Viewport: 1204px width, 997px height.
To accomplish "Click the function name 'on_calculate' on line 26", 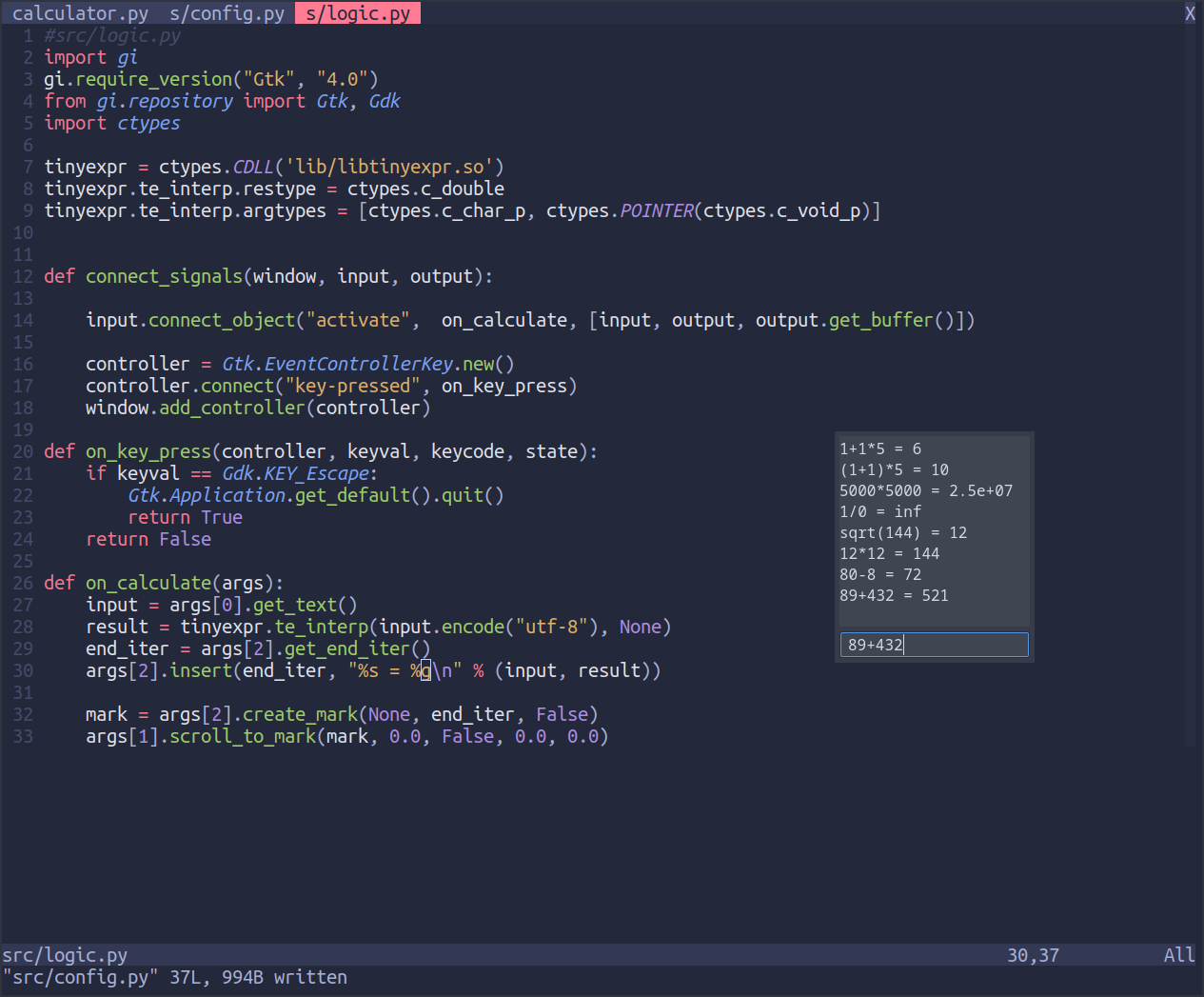I will click(x=148, y=583).
